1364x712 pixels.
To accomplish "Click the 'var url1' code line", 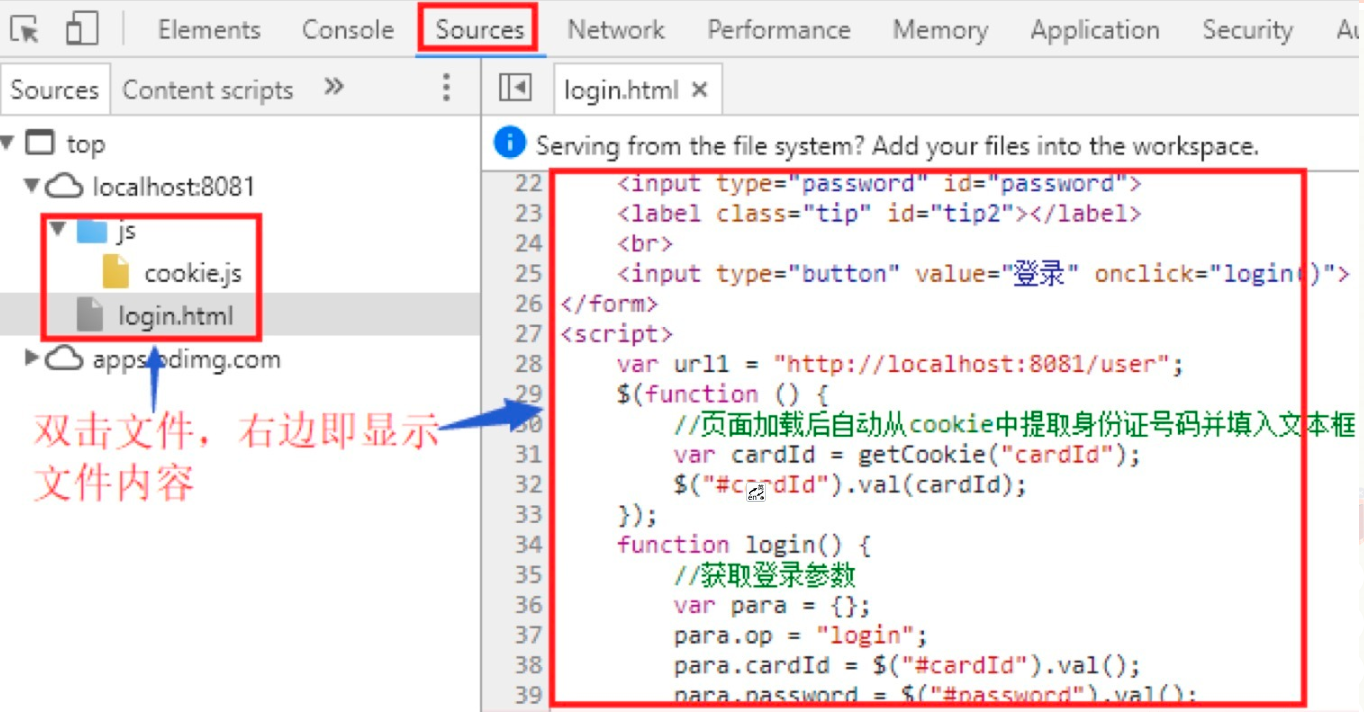I will (900, 364).
